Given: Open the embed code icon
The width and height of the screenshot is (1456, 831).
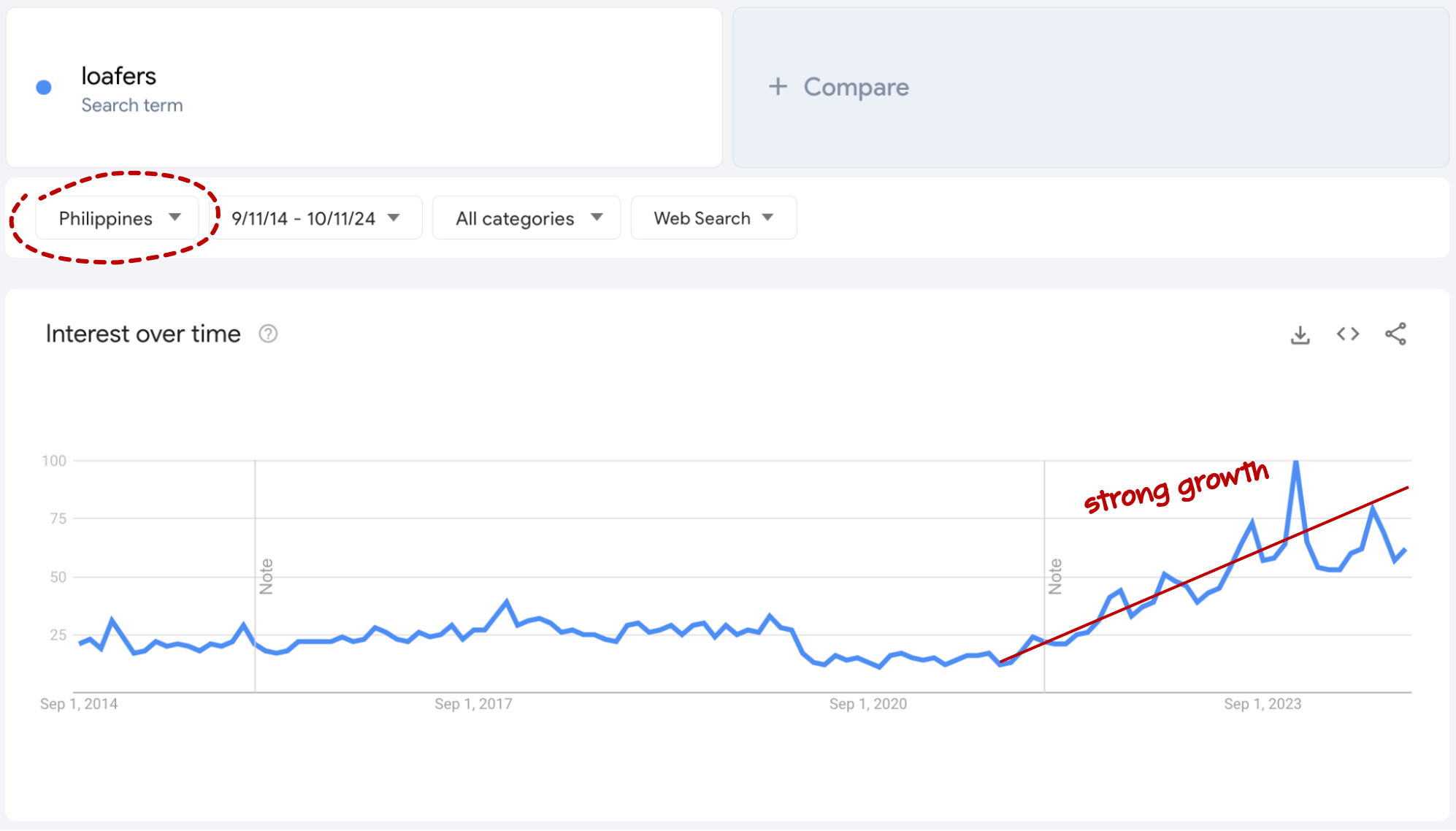Looking at the screenshot, I should point(1348,334).
